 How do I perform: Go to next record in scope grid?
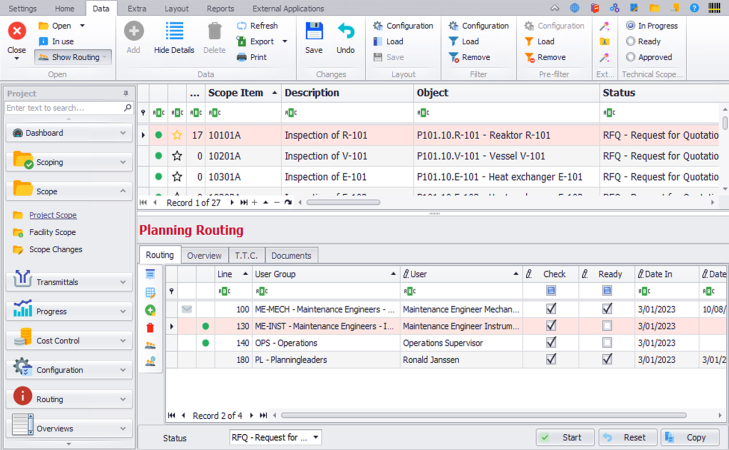click(232, 202)
